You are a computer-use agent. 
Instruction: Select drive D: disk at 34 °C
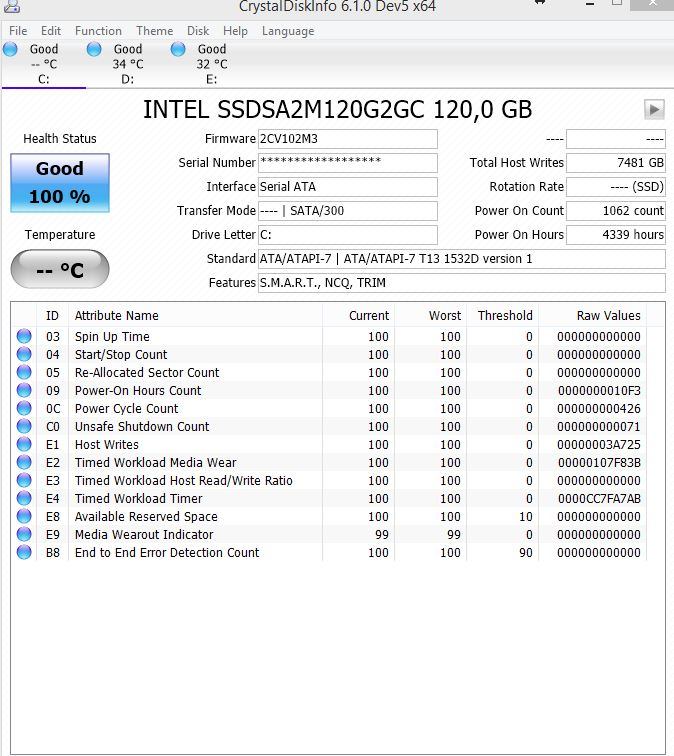pyautogui.click(x=128, y=64)
